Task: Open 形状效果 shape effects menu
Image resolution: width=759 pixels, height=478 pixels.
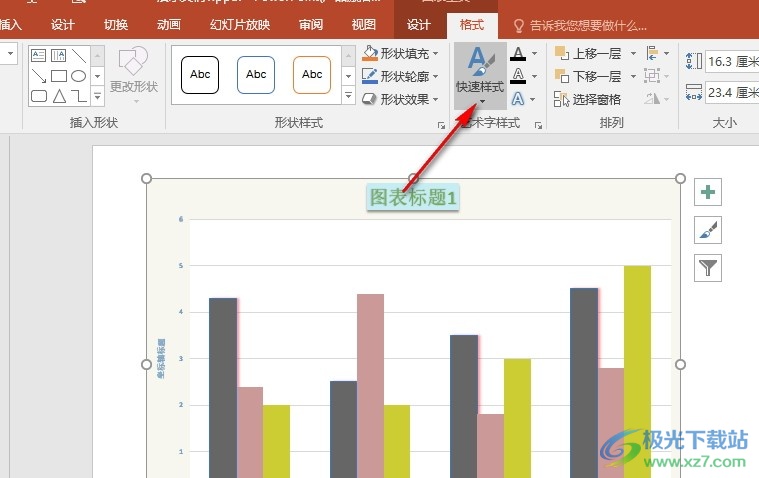Action: point(400,99)
